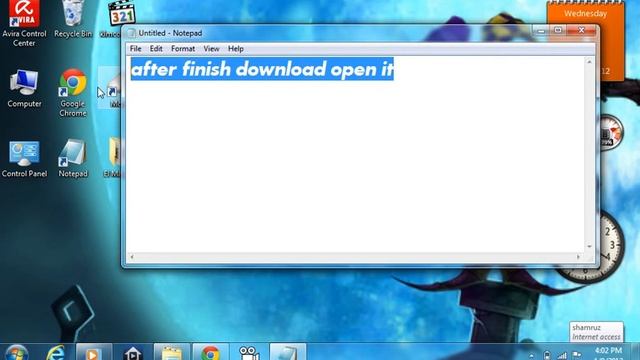This screenshot has height=360, width=640.
Task: Select the Control Panel desktop icon
Action: [x=24, y=159]
